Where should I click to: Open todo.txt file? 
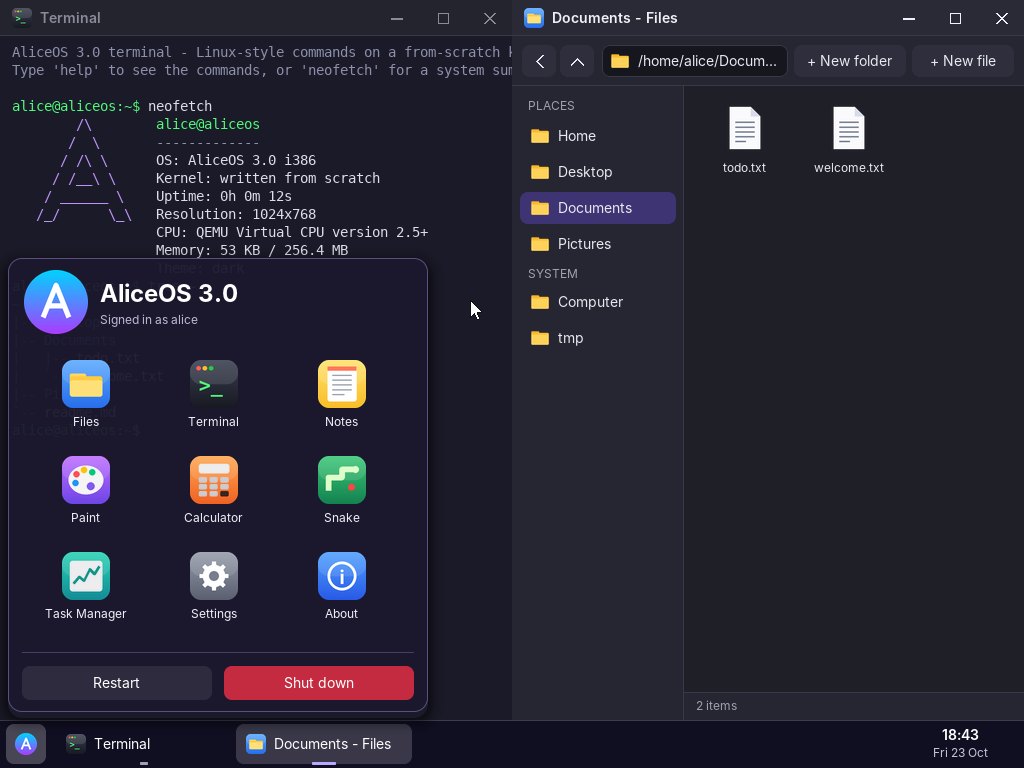click(744, 140)
